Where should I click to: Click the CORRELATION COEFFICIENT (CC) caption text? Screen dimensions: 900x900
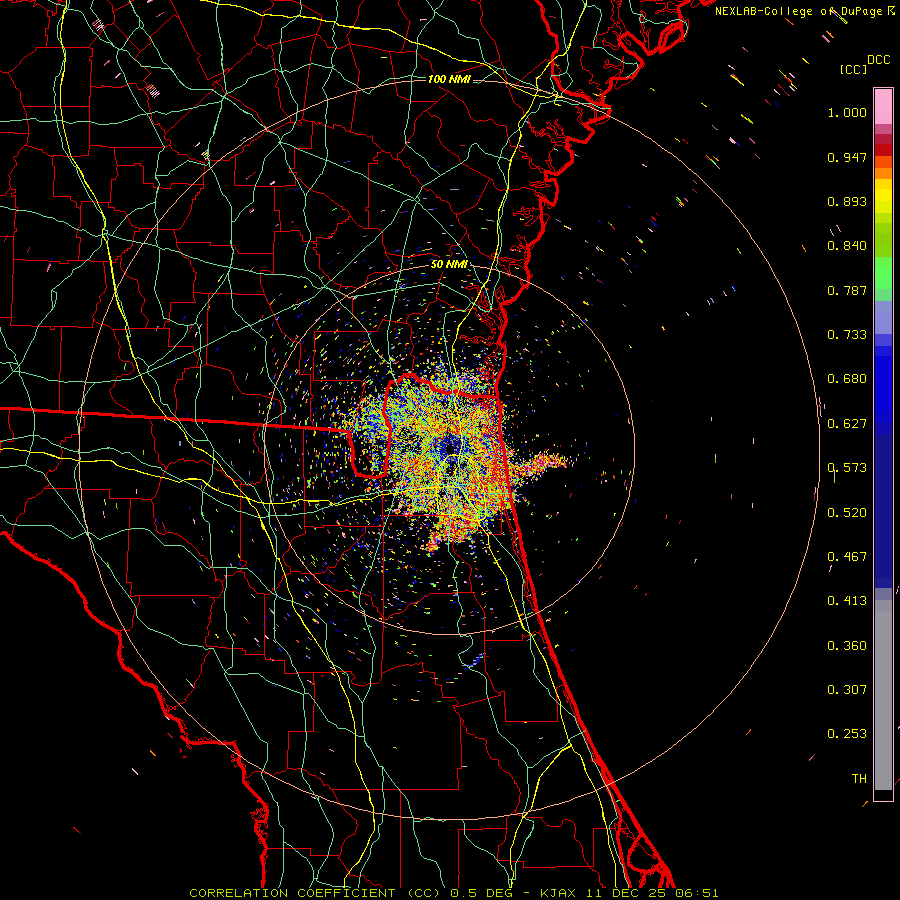[316, 893]
